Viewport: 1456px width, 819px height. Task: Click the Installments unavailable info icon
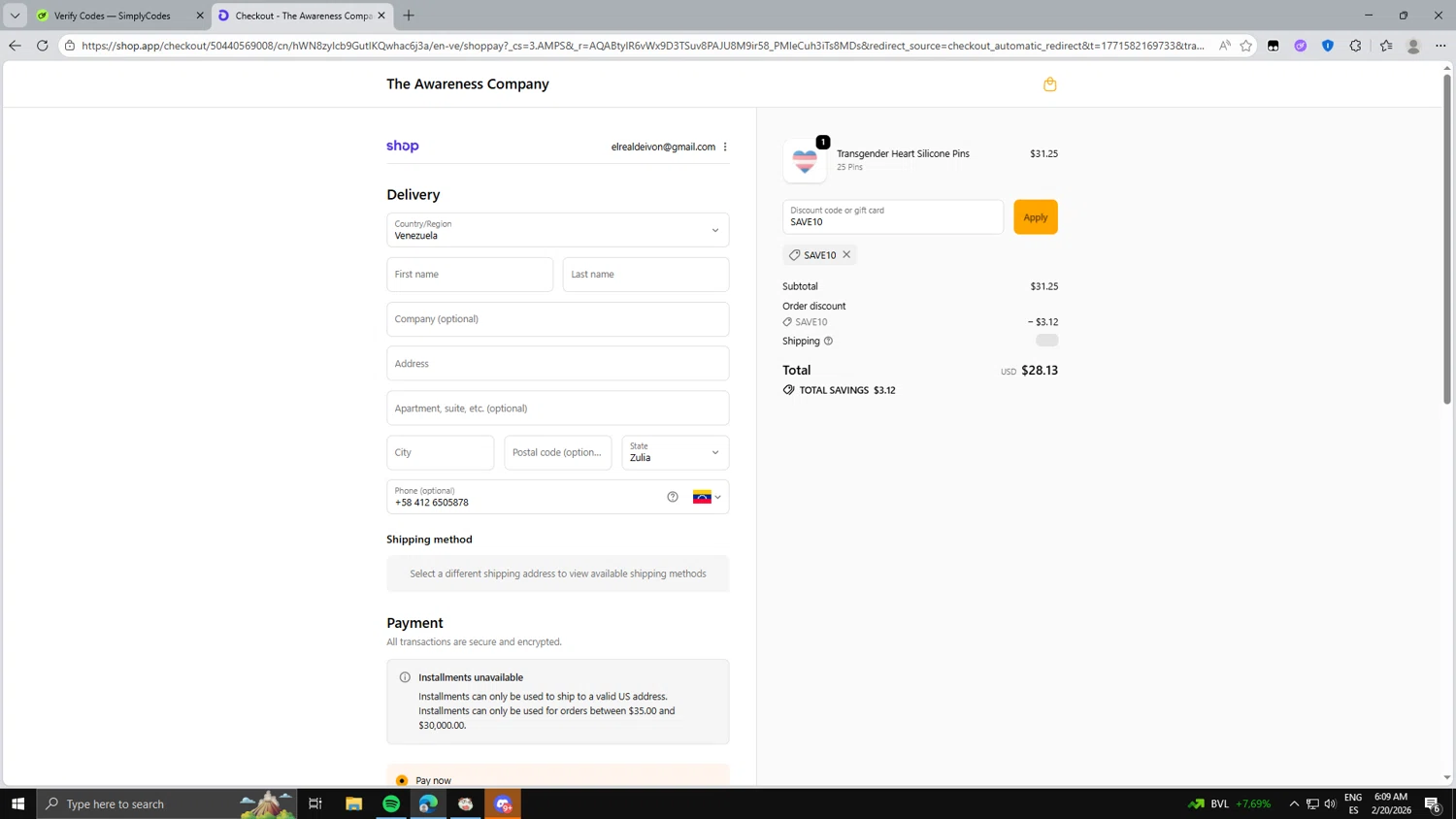point(405,677)
